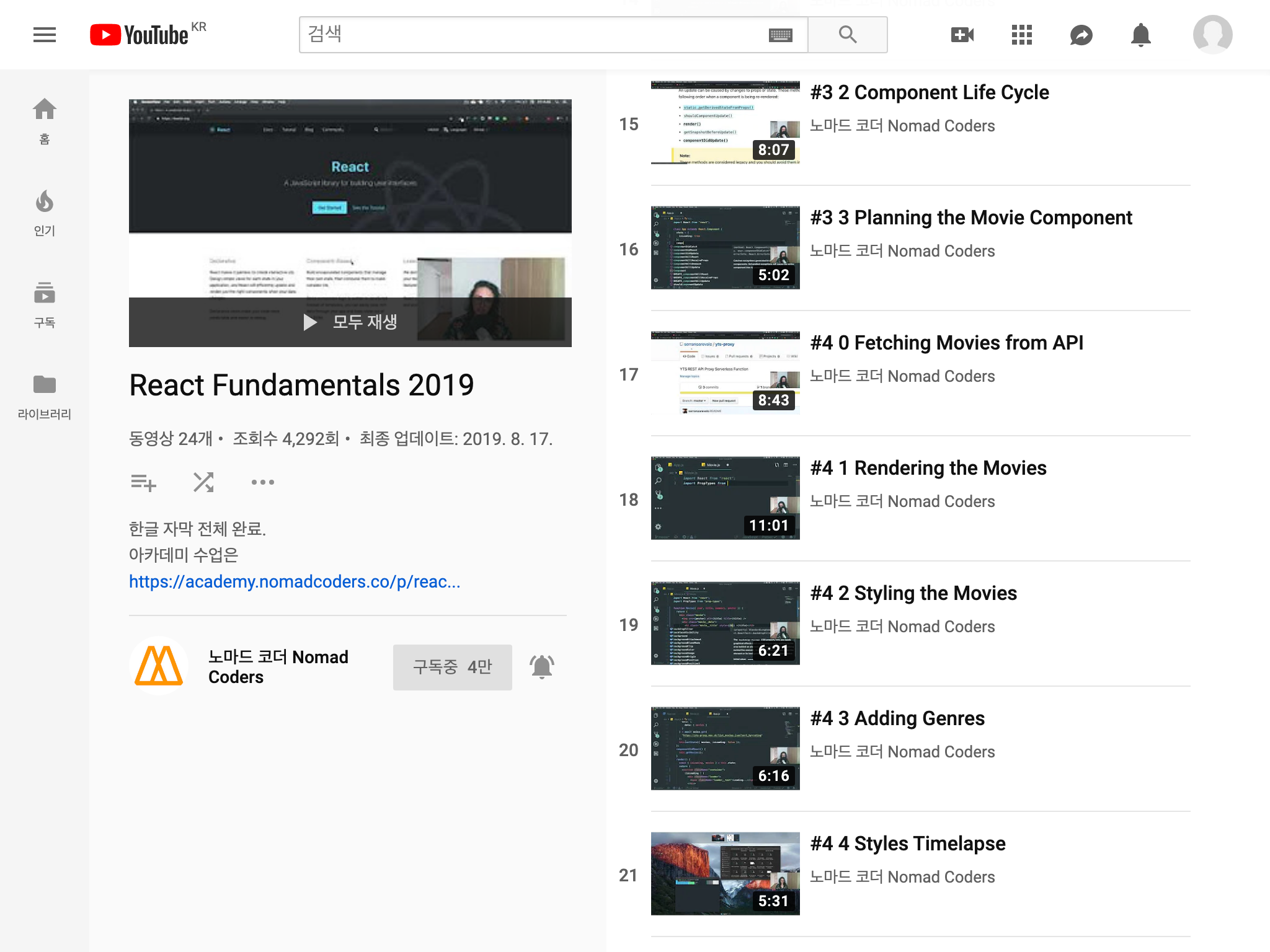Open the 라이브러리 library tab
This screenshot has height=952, width=1270.
click(45, 397)
